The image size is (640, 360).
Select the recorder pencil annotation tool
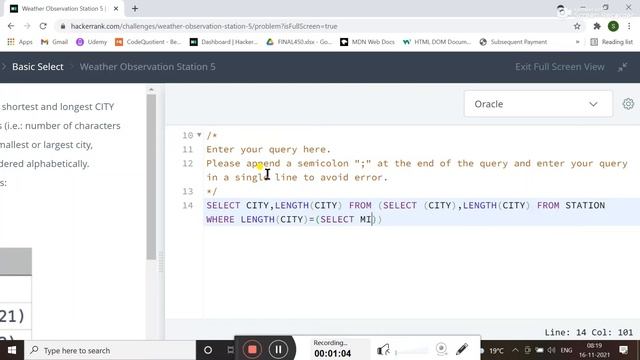462,349
